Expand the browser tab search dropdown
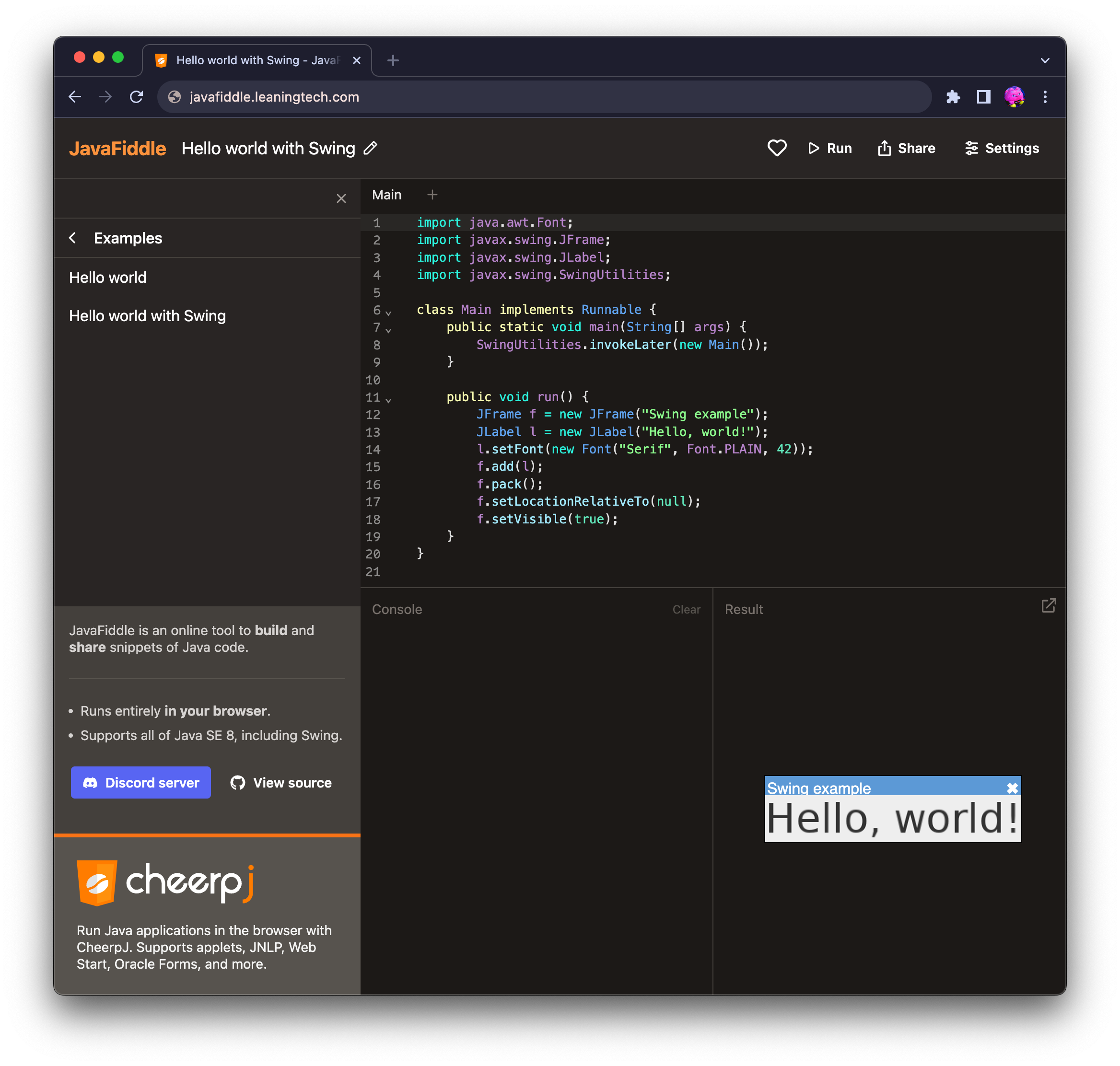1120x1066 pixels. [1045, 60]
